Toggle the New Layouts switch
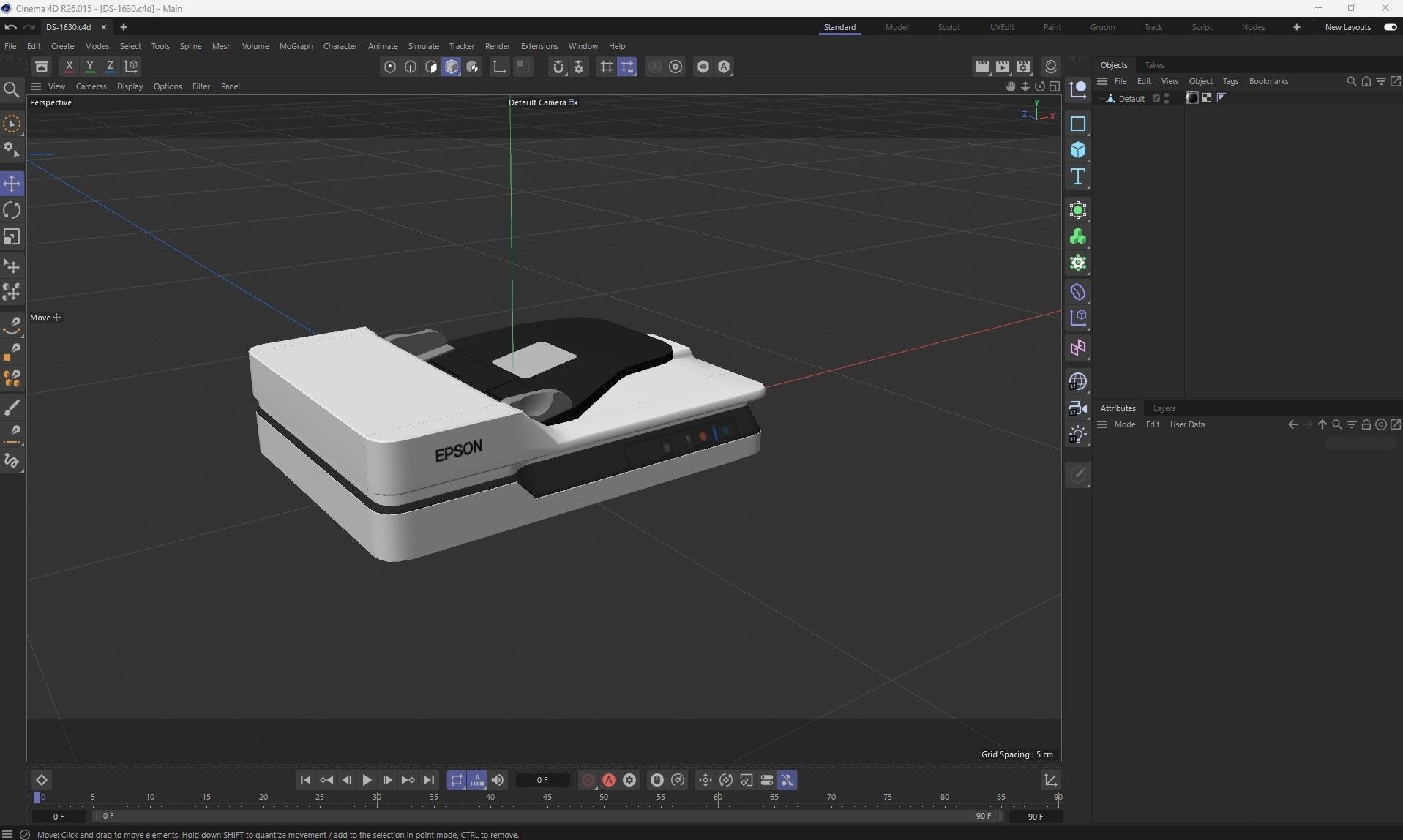This screenshot has height=840, width=1403. tap(1391, 27)
